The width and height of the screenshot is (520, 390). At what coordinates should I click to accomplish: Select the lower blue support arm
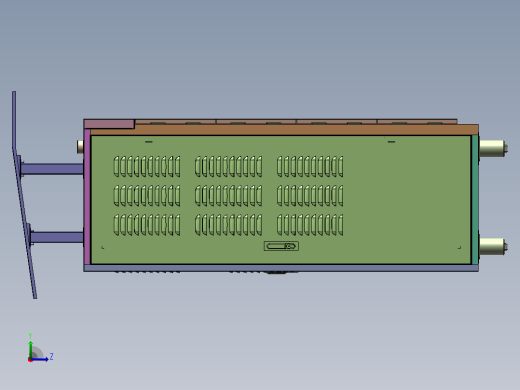[x=57, y=238]
